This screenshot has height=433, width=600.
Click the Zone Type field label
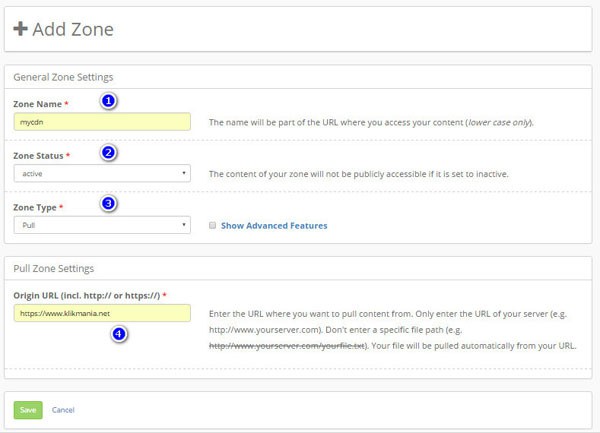point(38,207)
